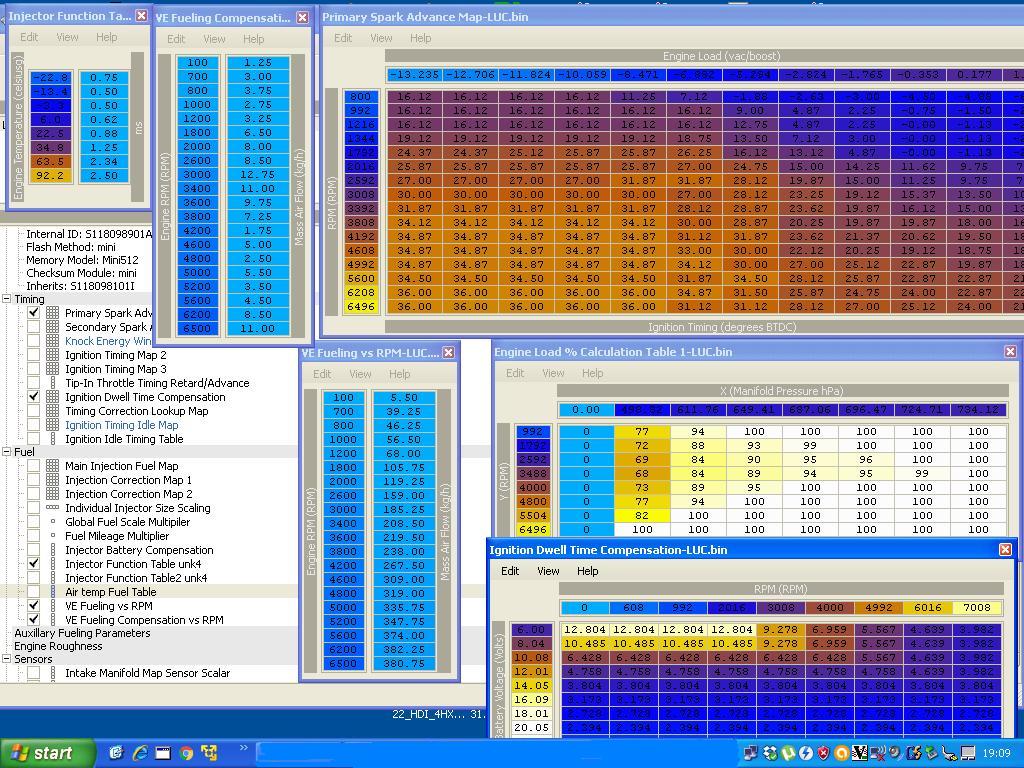Collapse the Fuel tree category
The image size is (1024, 768).
click(x=7, y=452)
